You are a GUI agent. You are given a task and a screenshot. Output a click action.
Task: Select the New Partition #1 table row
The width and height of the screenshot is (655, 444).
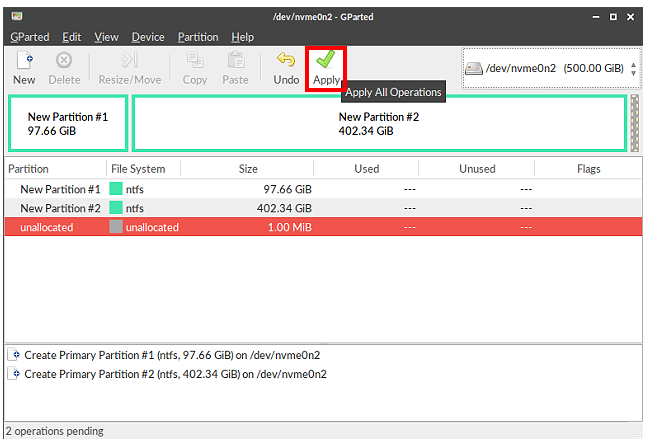coord(323,189)
